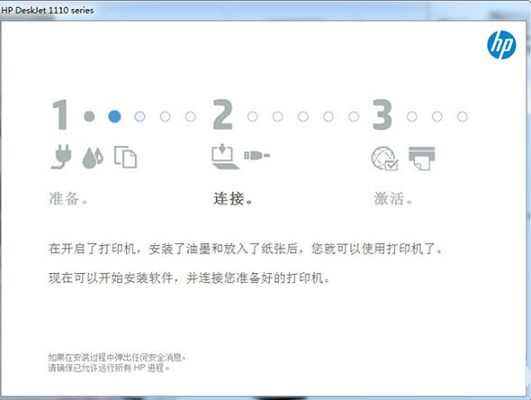The height and width of the screenshot is (400, 531).
Task: Select the gray completed first progress dot
Action: 89,117
